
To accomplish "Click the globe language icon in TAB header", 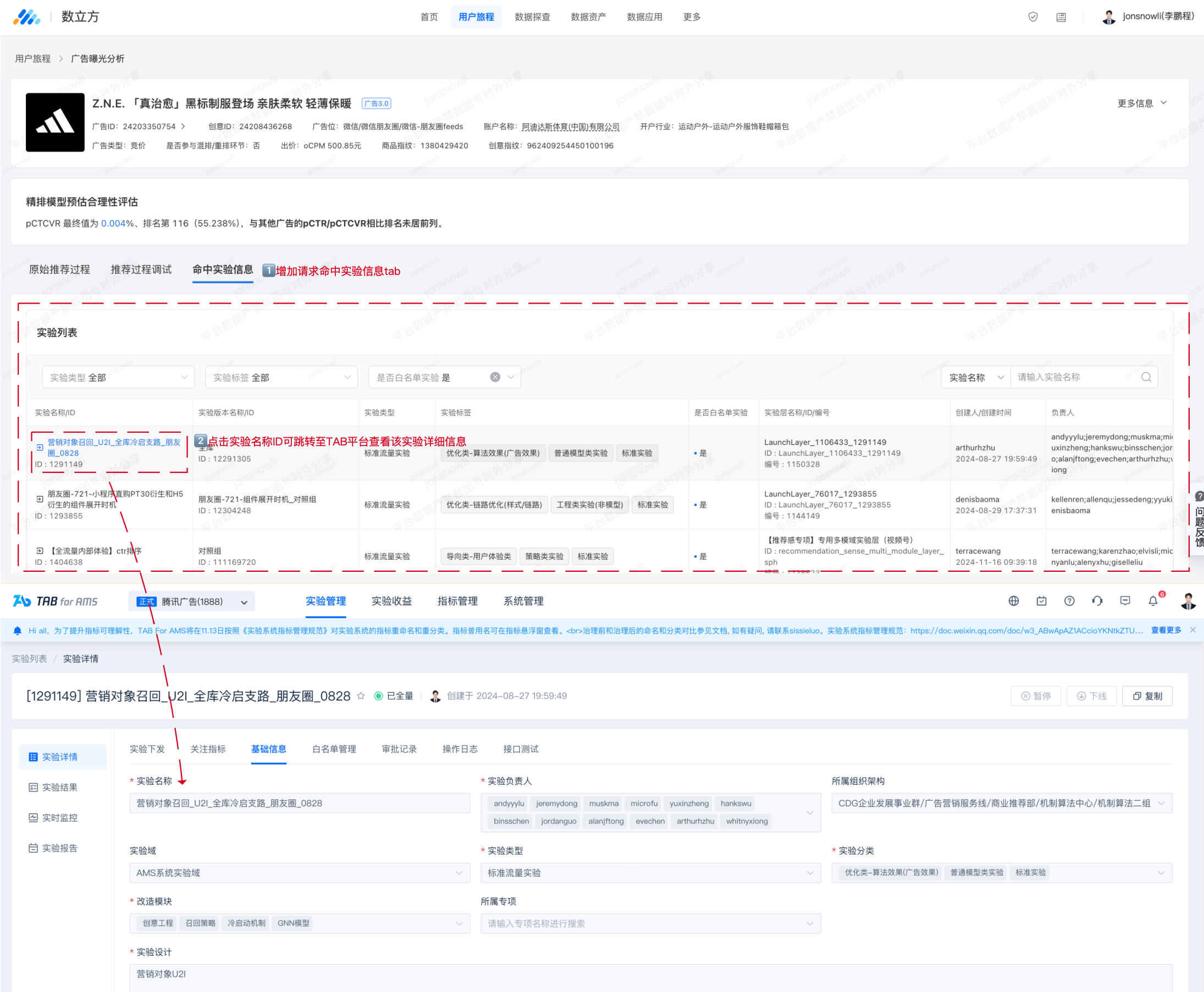I will click(1013, 601).
